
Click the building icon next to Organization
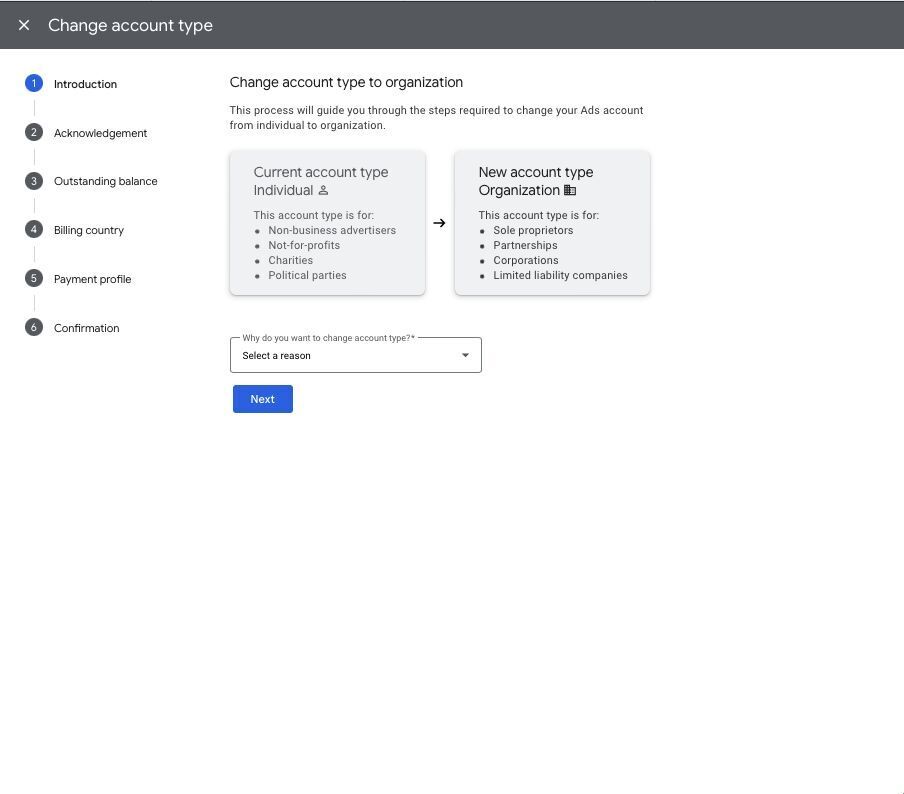click(x=570, y=190)
